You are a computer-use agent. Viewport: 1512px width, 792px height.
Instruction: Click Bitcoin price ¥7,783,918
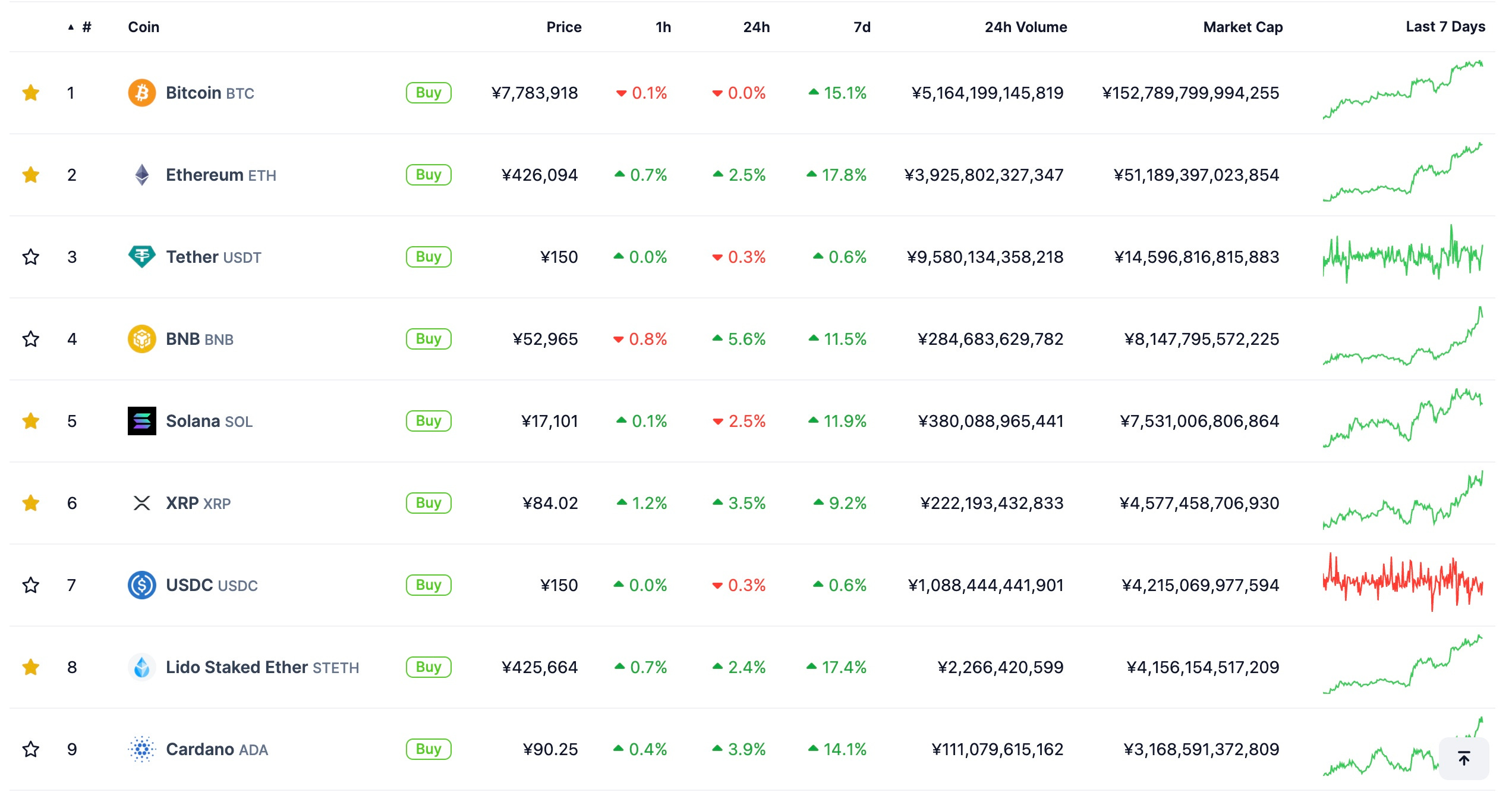[x=534, y=93]
